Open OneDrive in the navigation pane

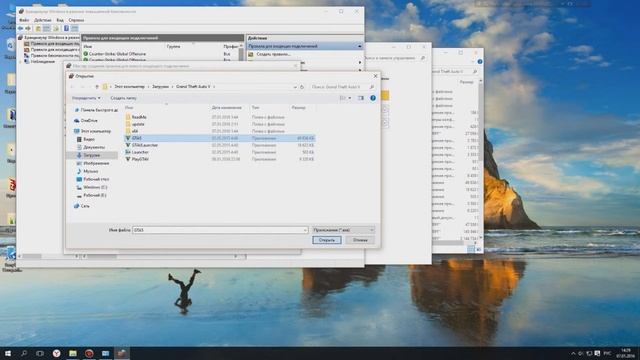coord(86,120)
